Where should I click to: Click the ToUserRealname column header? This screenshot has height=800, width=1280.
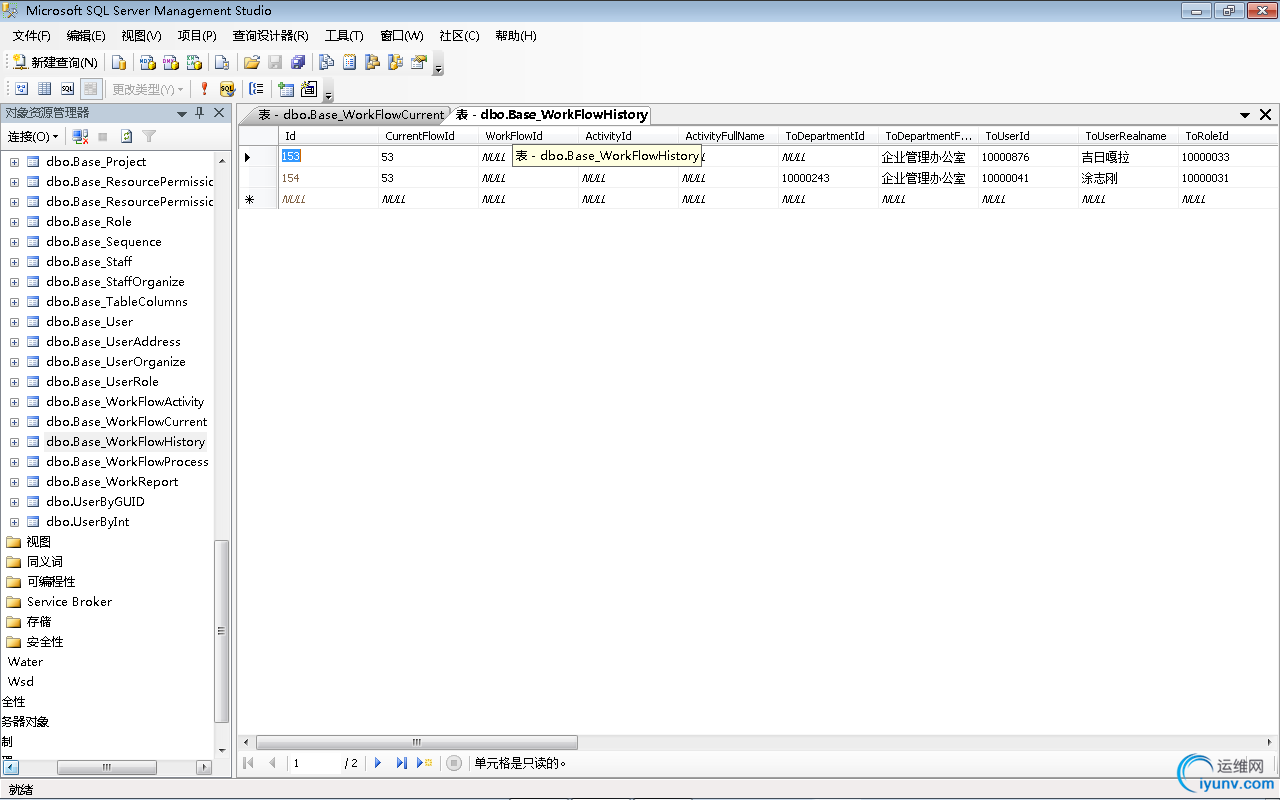[x=1128, y=136]
